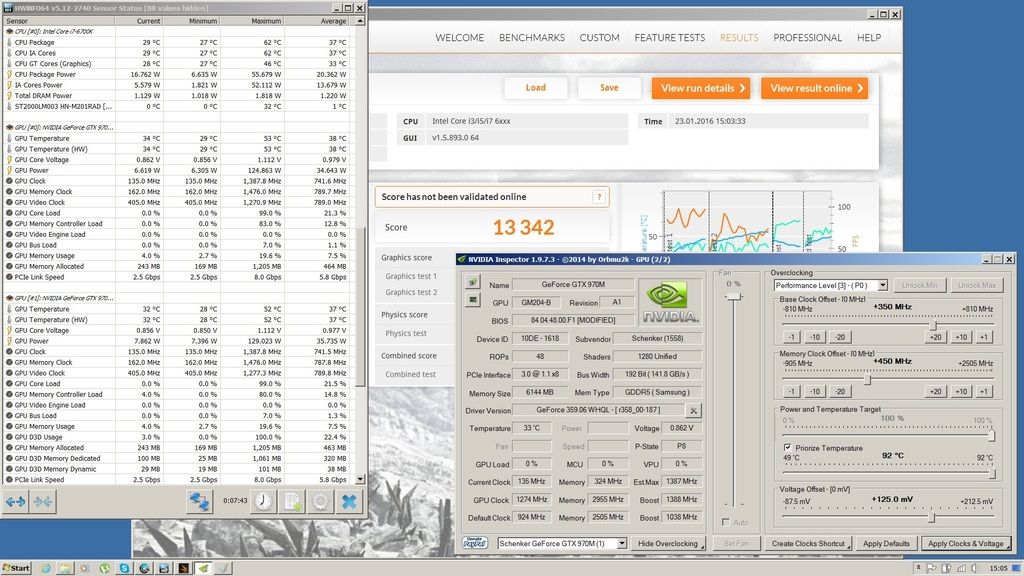Expand the Physics score section in 3DMark
Image resolution: width=1024 pixels, height=576 pixels.
click(x=414, y=314)
